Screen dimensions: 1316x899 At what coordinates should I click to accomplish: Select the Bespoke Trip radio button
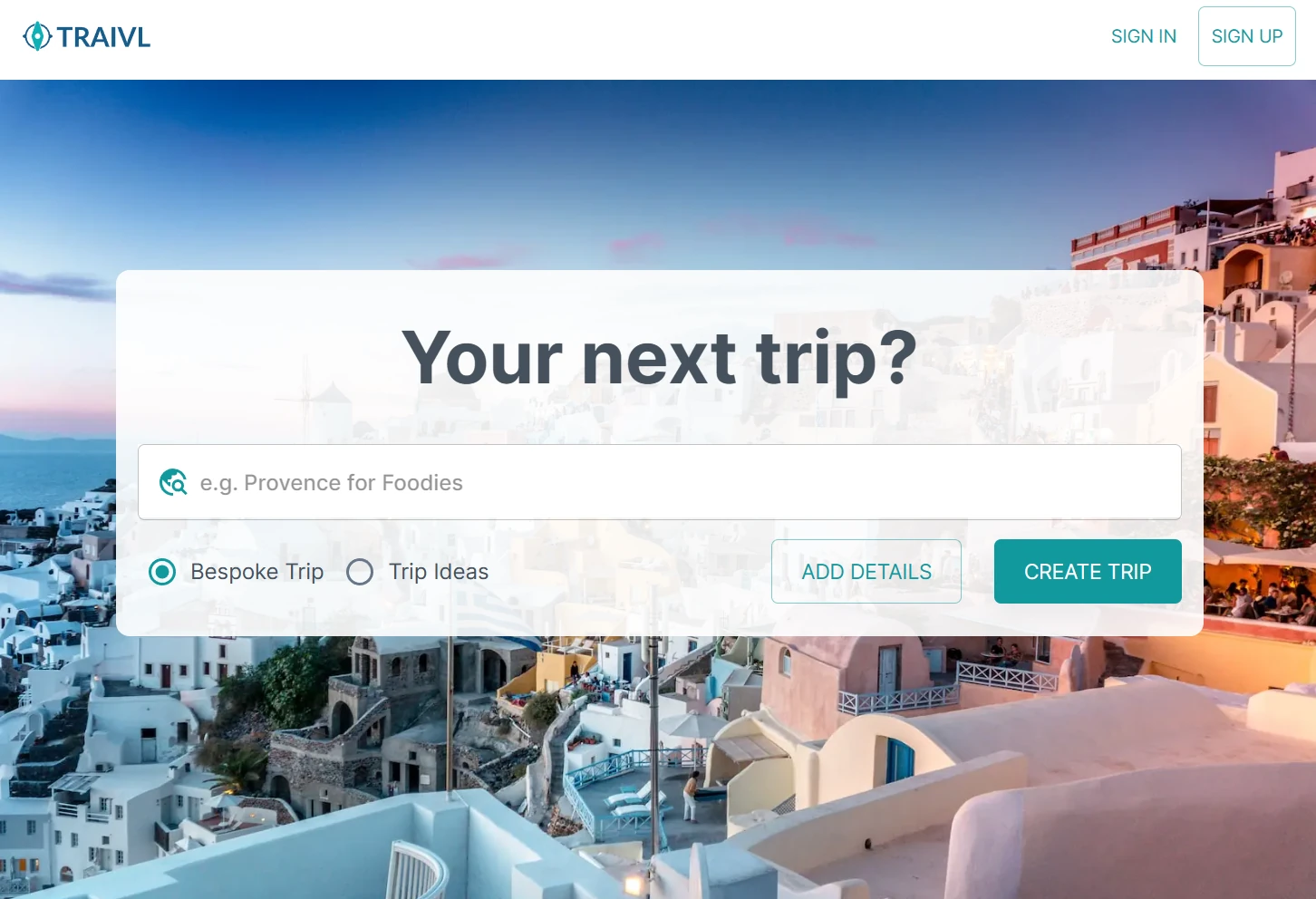tap(162, 572)
